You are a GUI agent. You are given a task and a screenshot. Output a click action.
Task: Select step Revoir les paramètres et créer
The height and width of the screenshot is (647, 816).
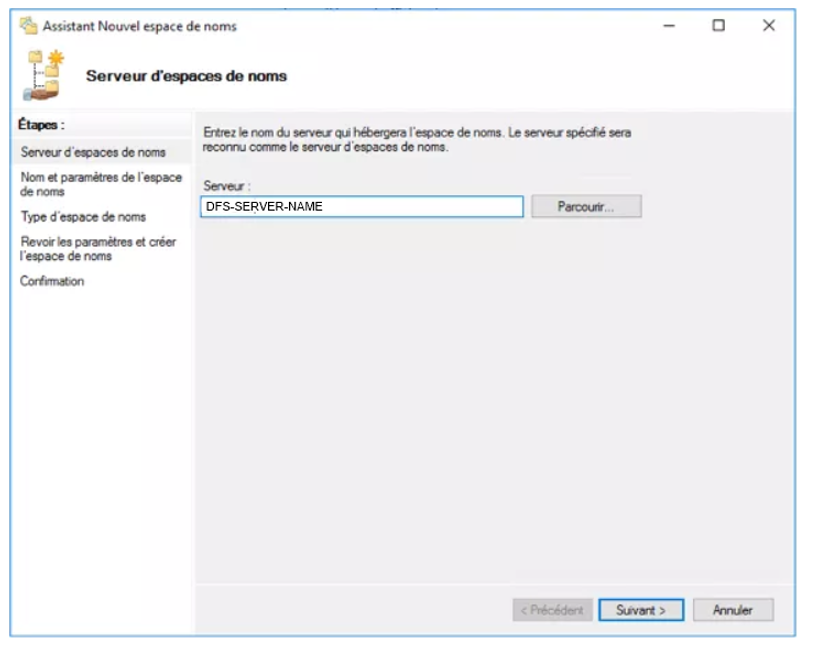pos(99,251)
